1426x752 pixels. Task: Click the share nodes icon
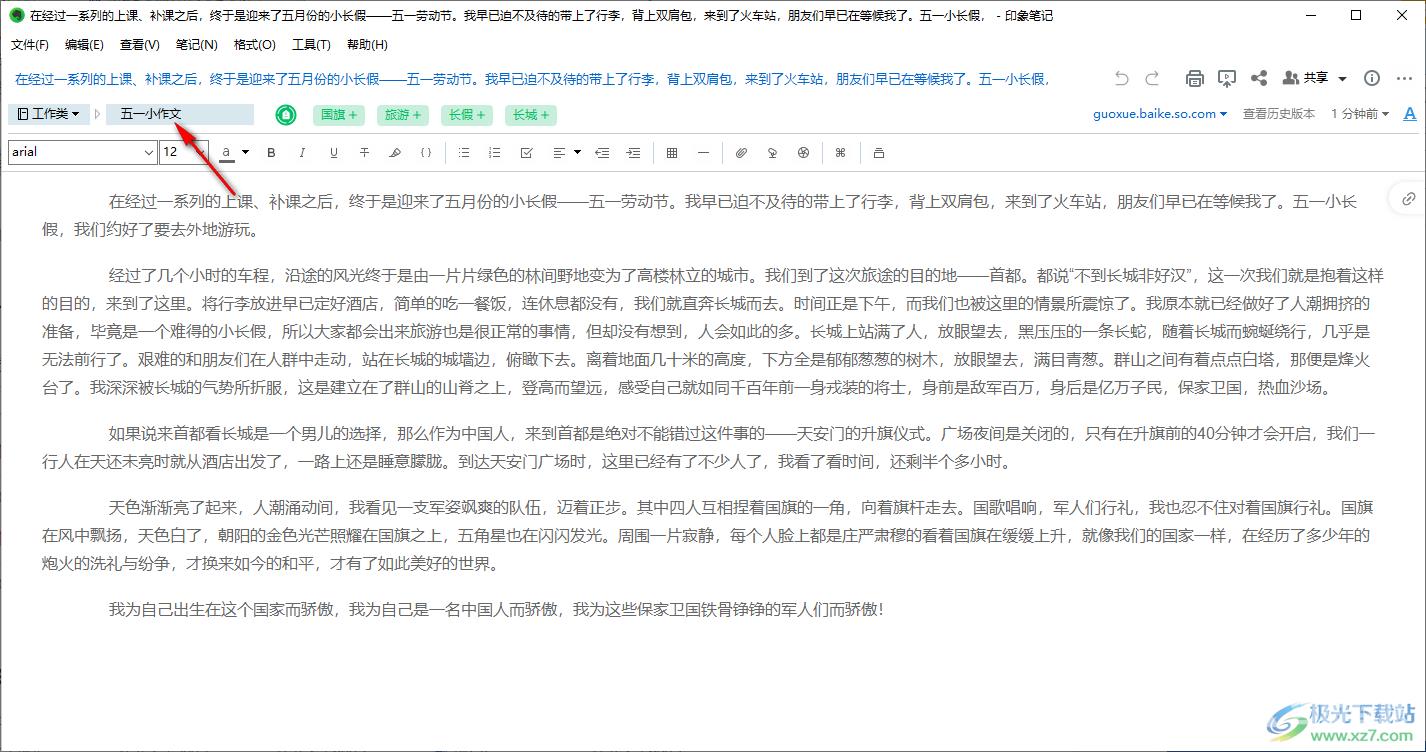1260,78
